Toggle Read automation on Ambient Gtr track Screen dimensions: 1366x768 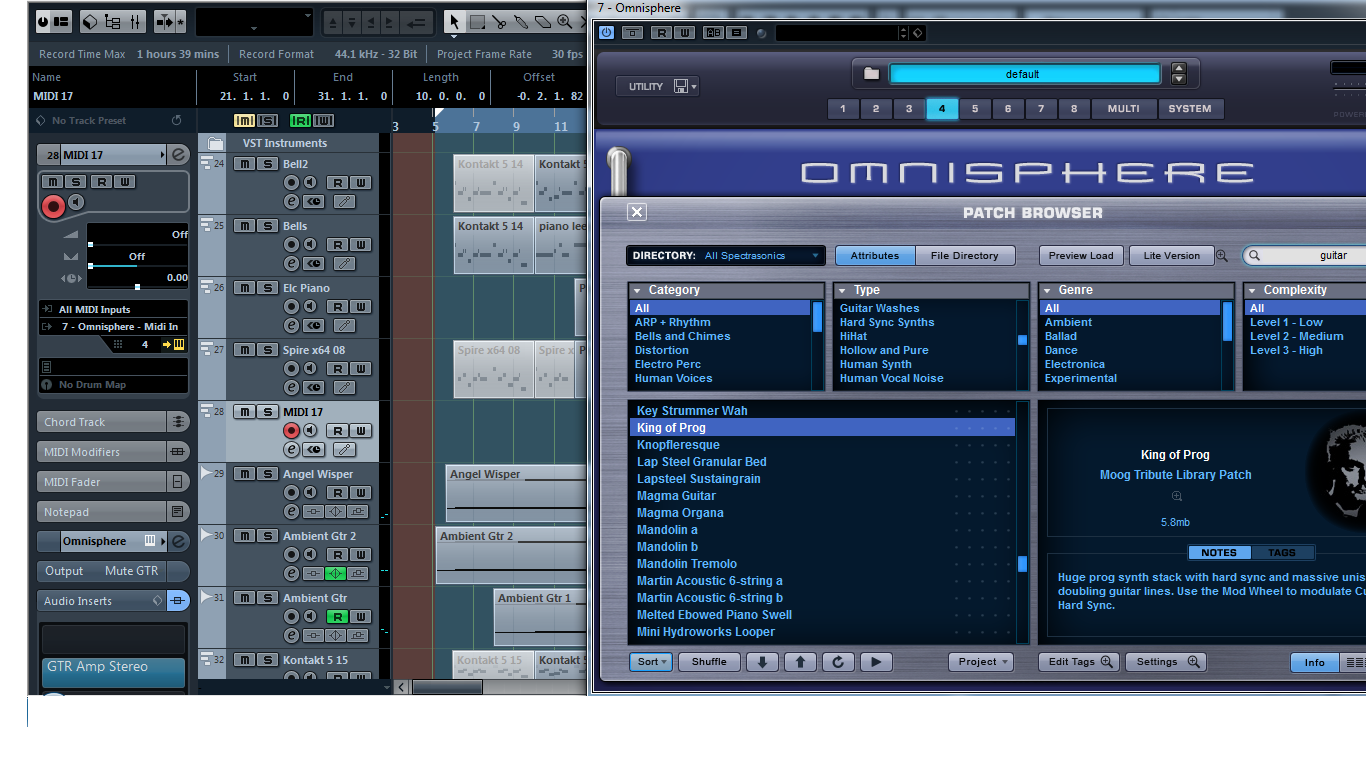(x=338, y=617)
